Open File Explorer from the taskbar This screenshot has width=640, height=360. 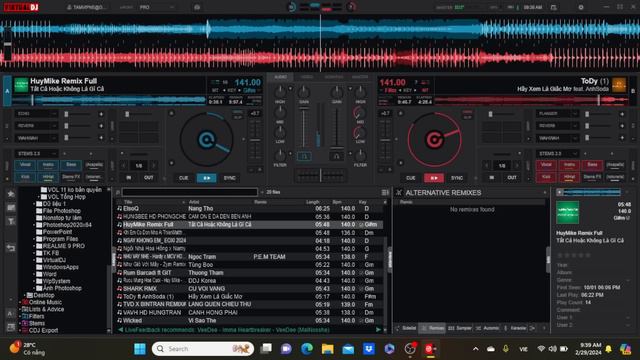pyautogui.click(x=327, y=349)
